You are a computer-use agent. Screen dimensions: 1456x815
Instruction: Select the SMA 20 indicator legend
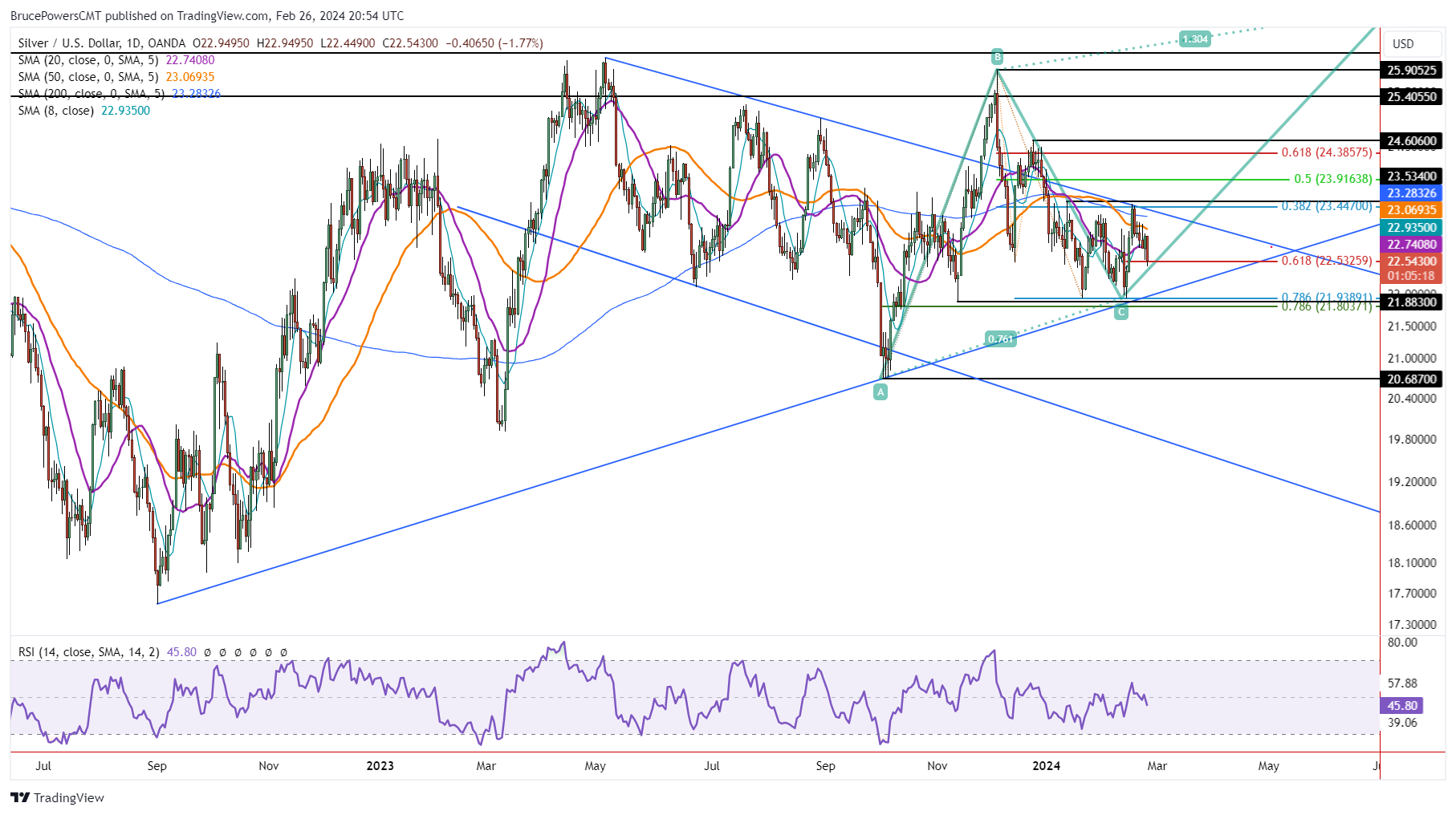click(x=88, y=60)
